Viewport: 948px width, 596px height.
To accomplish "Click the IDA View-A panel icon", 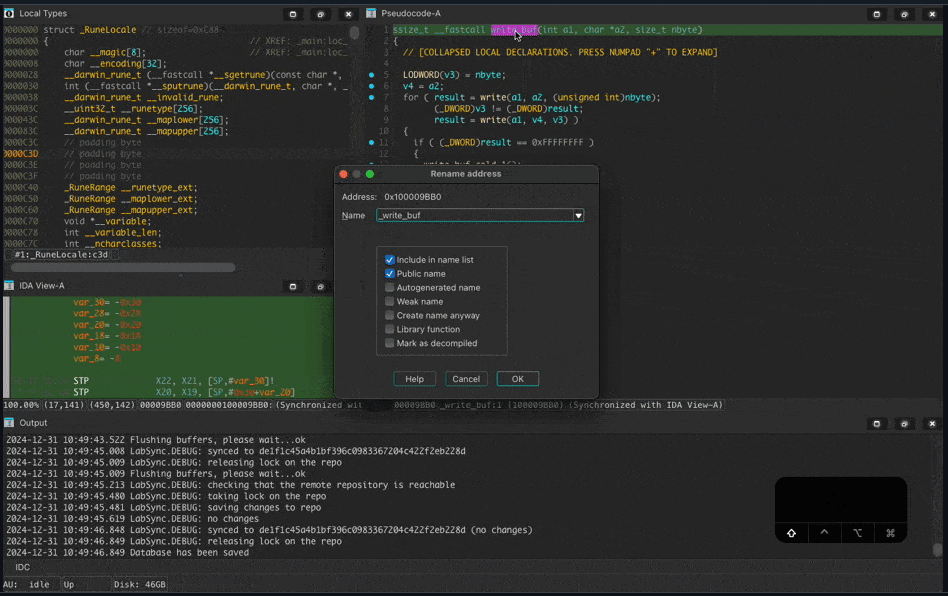I will point(9,286).
